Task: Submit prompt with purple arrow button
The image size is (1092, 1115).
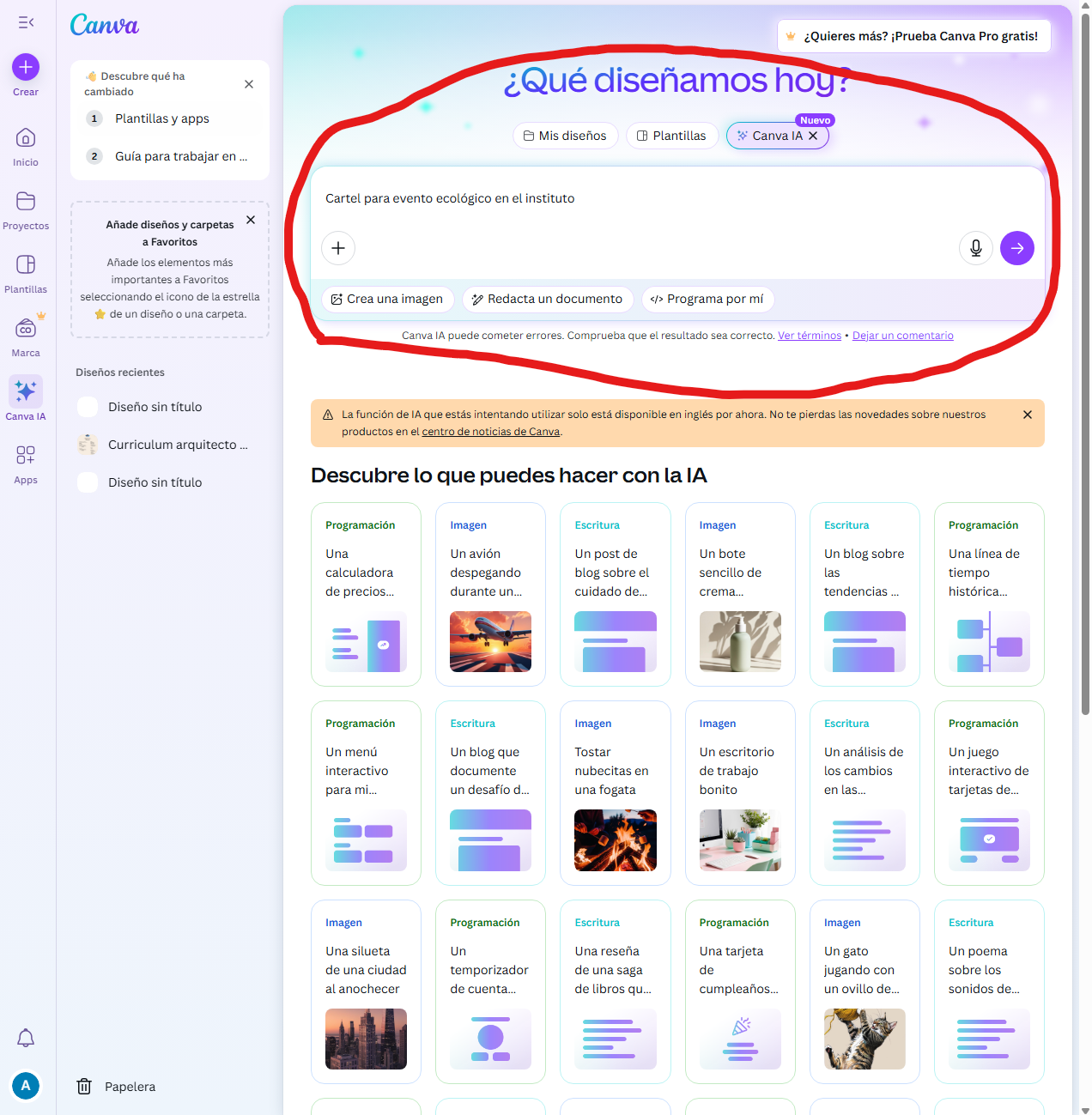Action: (1017, 248)
